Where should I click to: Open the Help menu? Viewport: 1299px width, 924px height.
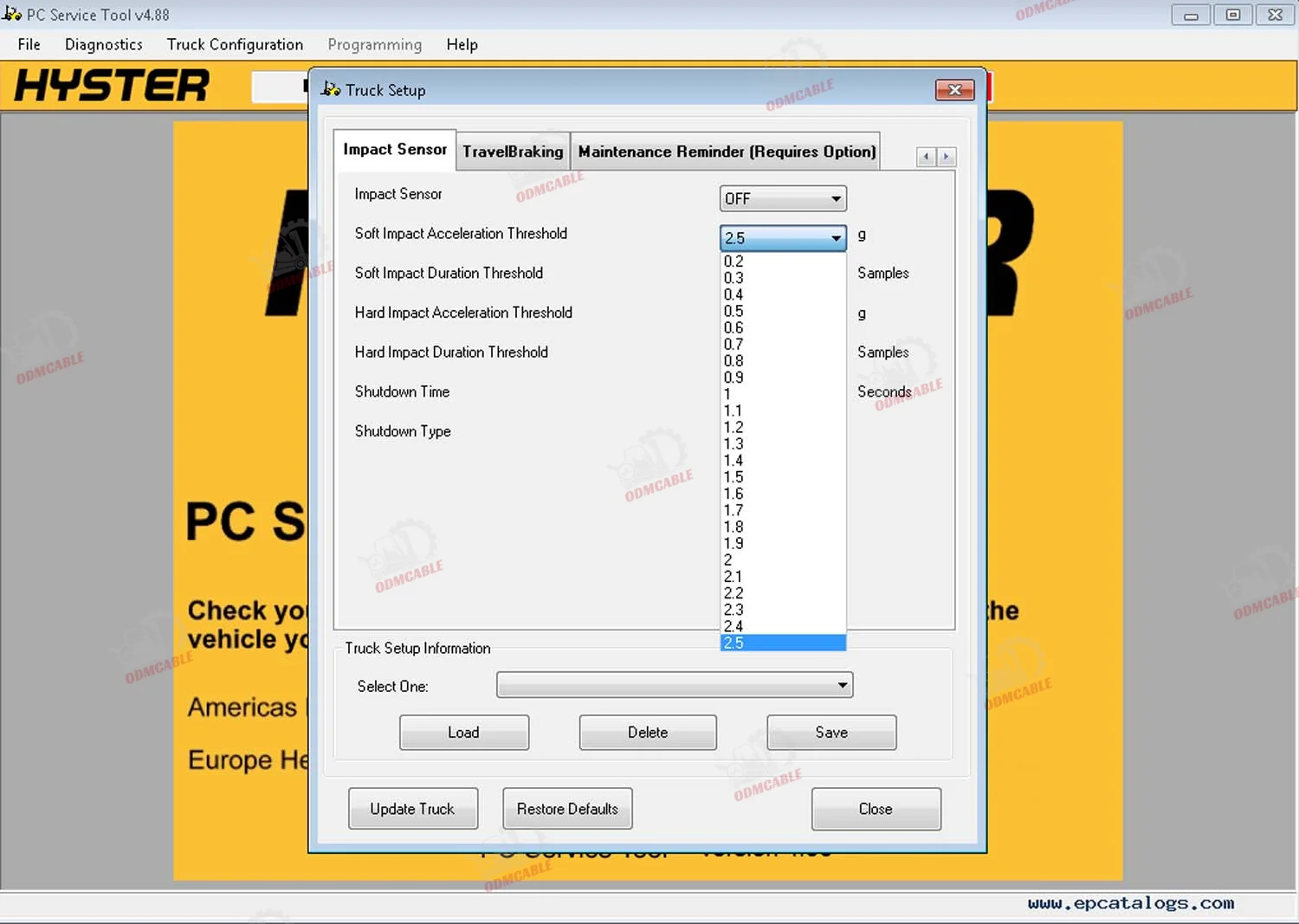462,44
